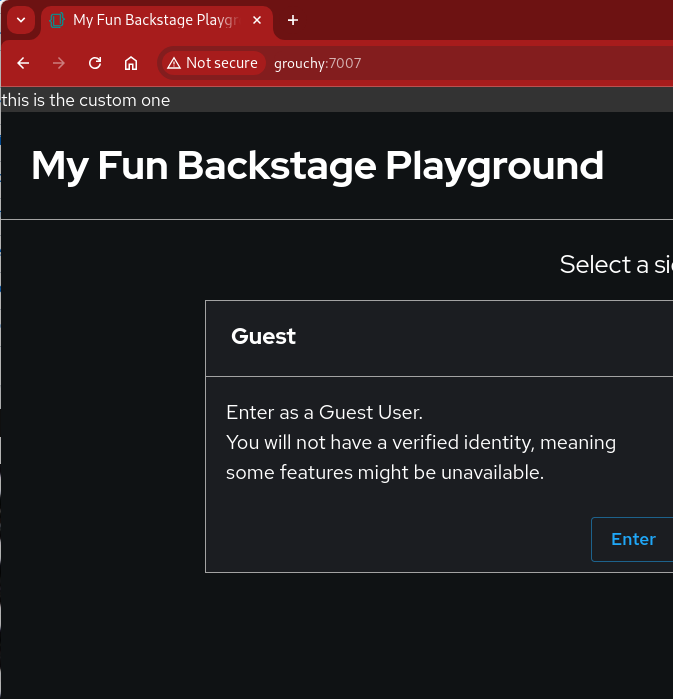The image size is (673, 699).
Task: Select the My Fun Backstage Playground tab
Action: [150, 20]
